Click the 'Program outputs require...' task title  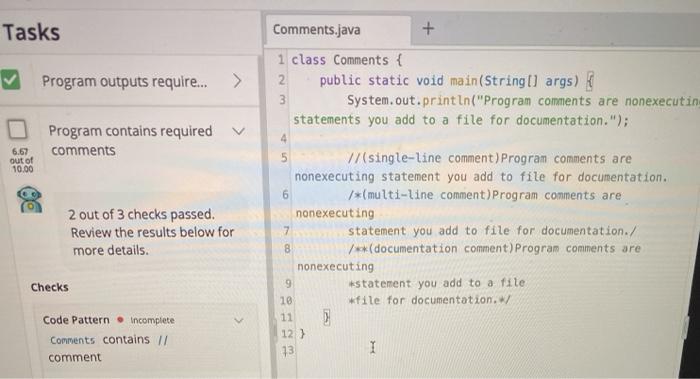[124, 81]
